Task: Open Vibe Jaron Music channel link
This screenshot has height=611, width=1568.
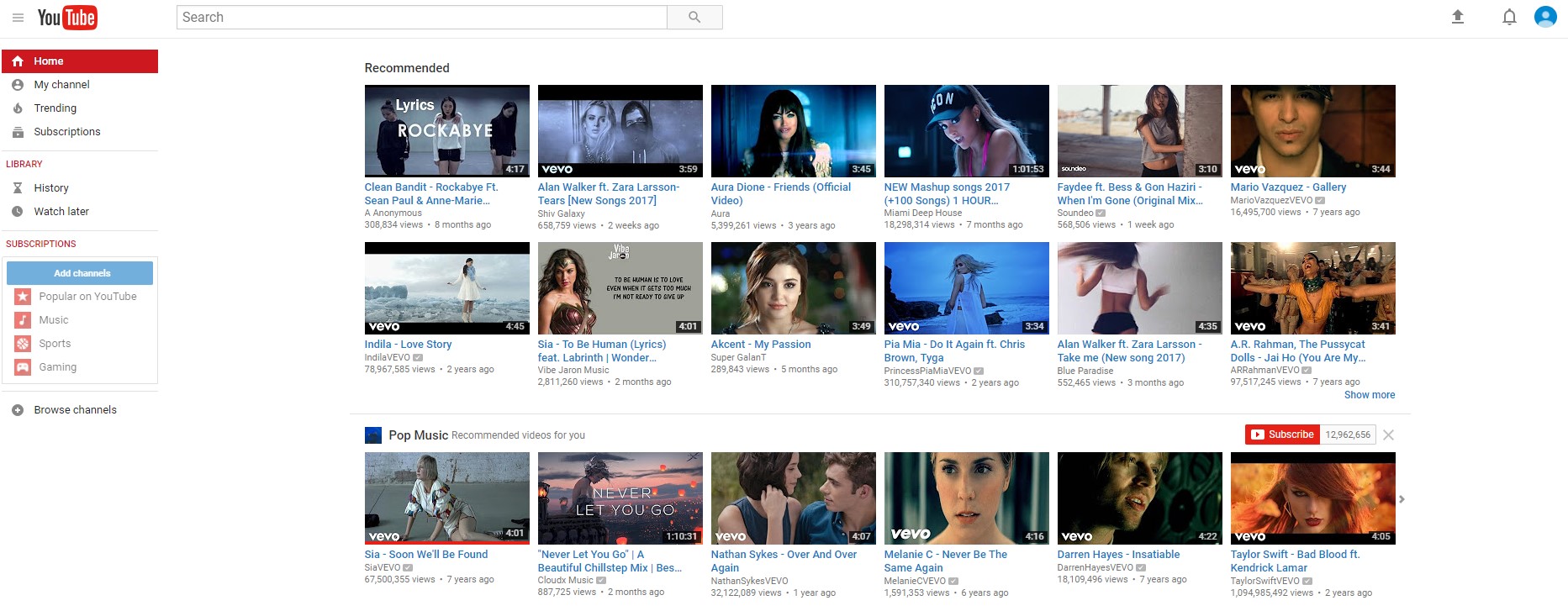Action: [x=573, y=370]
